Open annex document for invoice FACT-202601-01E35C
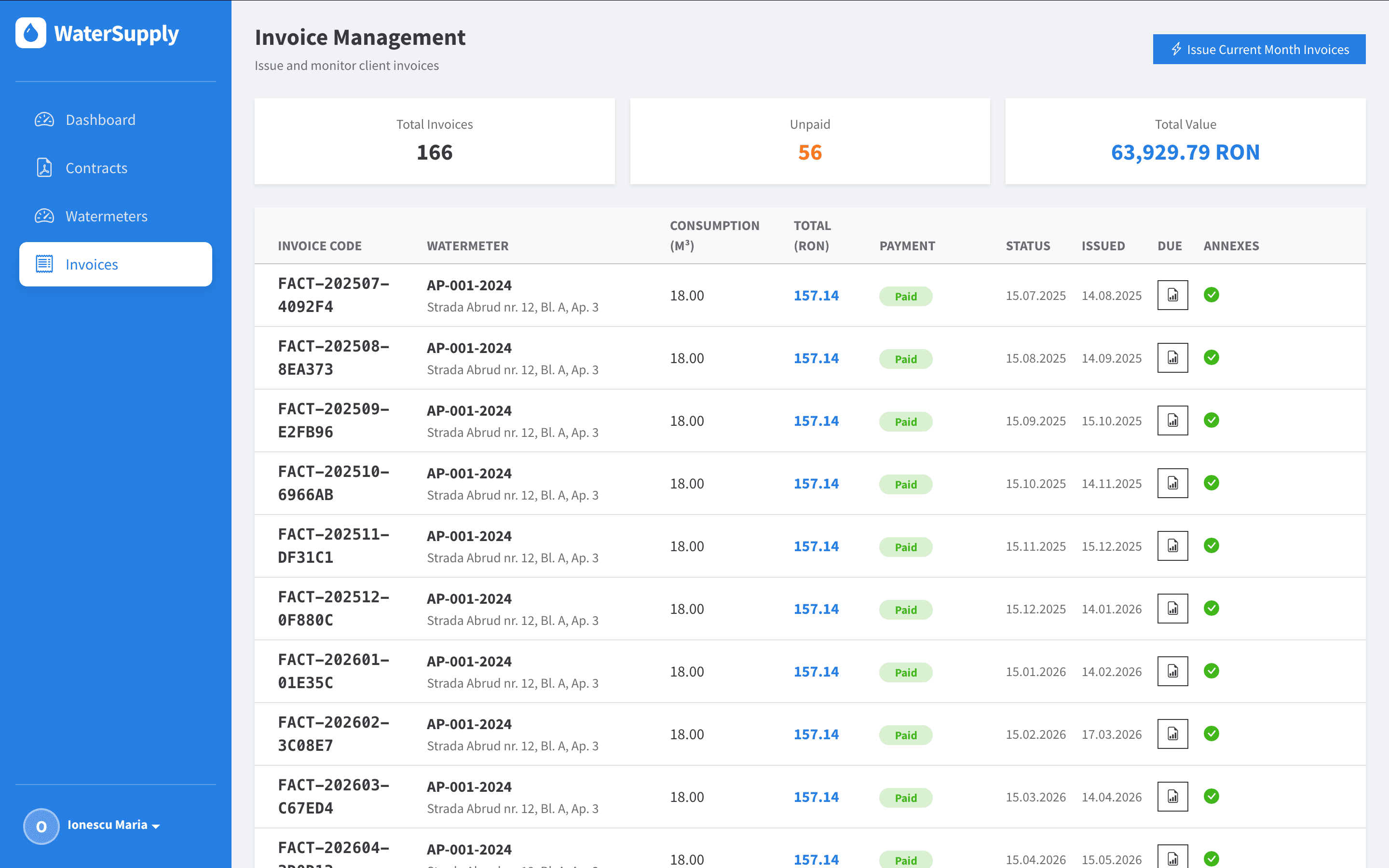1389x868 pixels. [x=1172, y=670]
